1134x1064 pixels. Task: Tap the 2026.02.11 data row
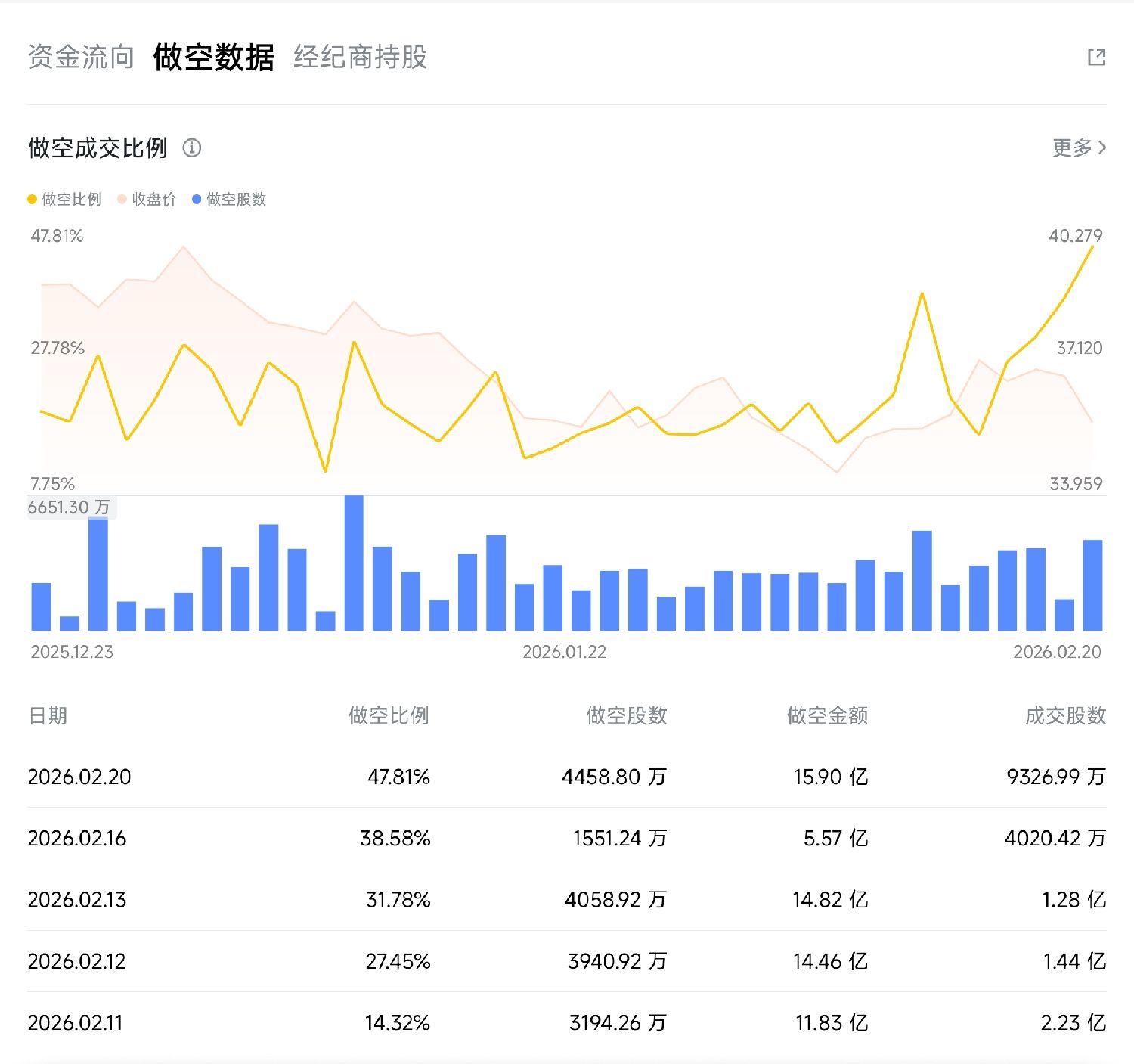[x=566, y=1022]
